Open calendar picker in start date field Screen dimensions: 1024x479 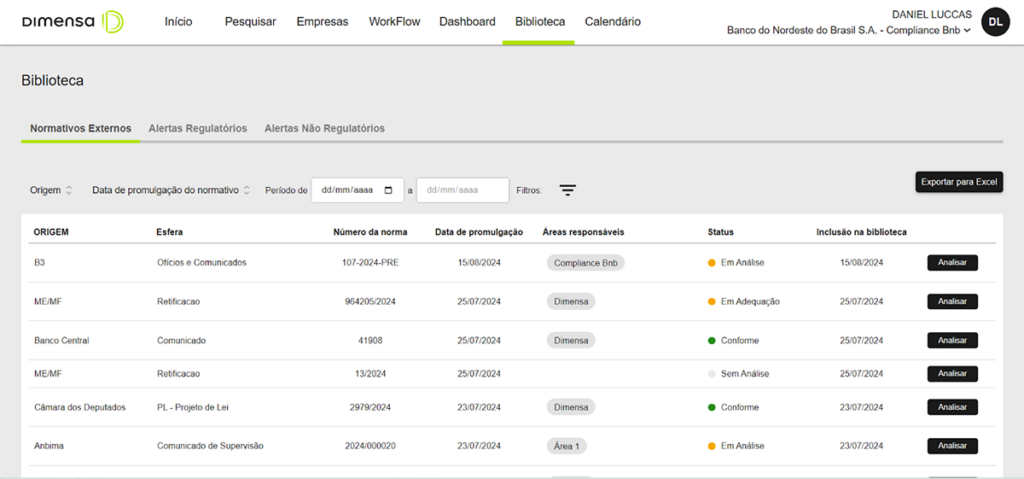(x=389, y=190)
